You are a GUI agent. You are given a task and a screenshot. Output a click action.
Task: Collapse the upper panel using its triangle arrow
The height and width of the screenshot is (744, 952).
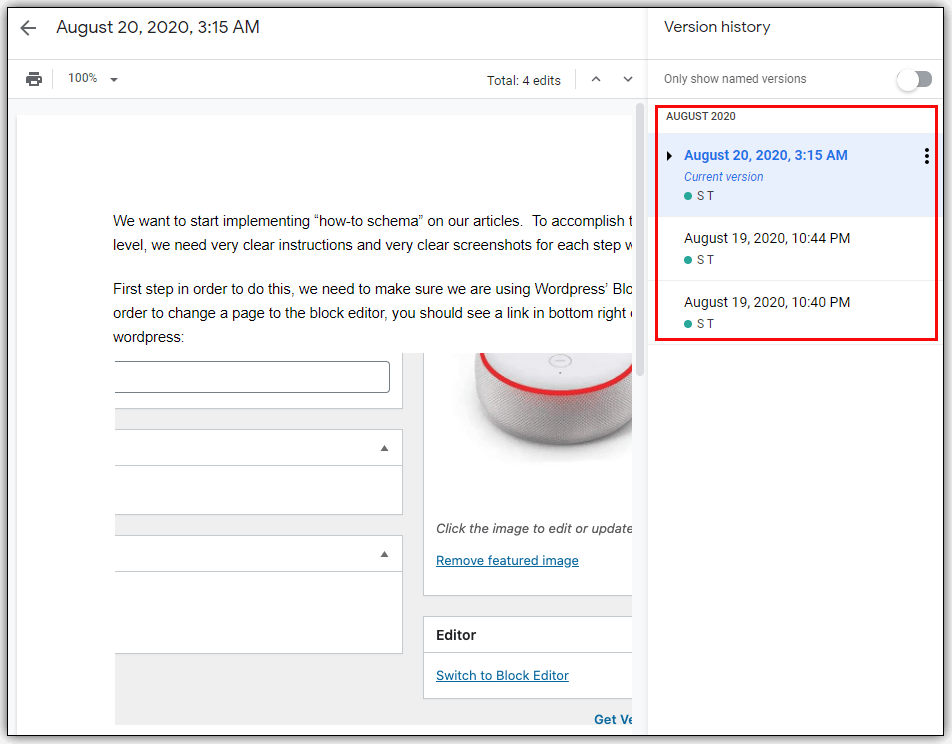click(384, 449)
